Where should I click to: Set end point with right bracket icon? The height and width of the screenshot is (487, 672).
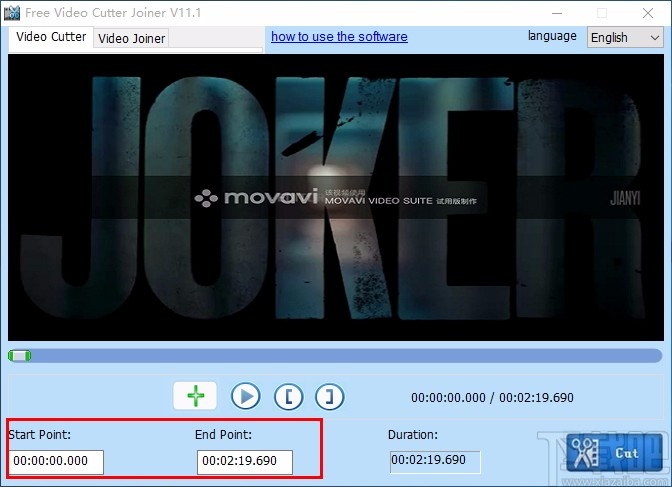329,397
